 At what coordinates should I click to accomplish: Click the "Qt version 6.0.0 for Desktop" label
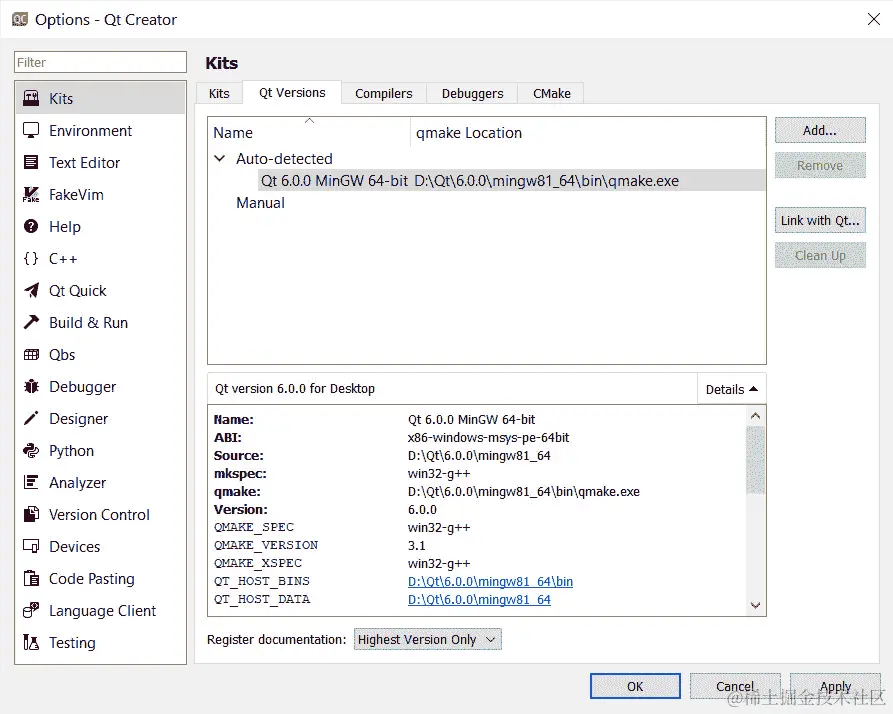(x=295, y=389)
